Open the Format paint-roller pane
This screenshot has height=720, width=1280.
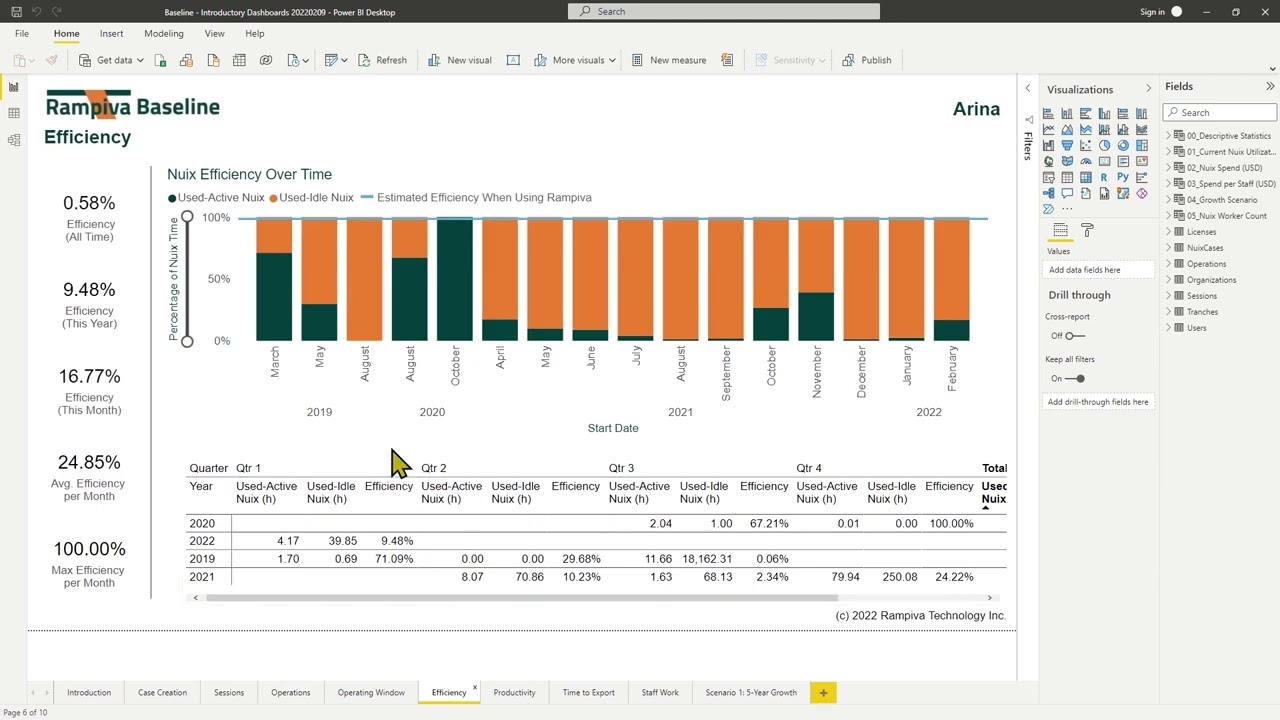click(1088, 230)
